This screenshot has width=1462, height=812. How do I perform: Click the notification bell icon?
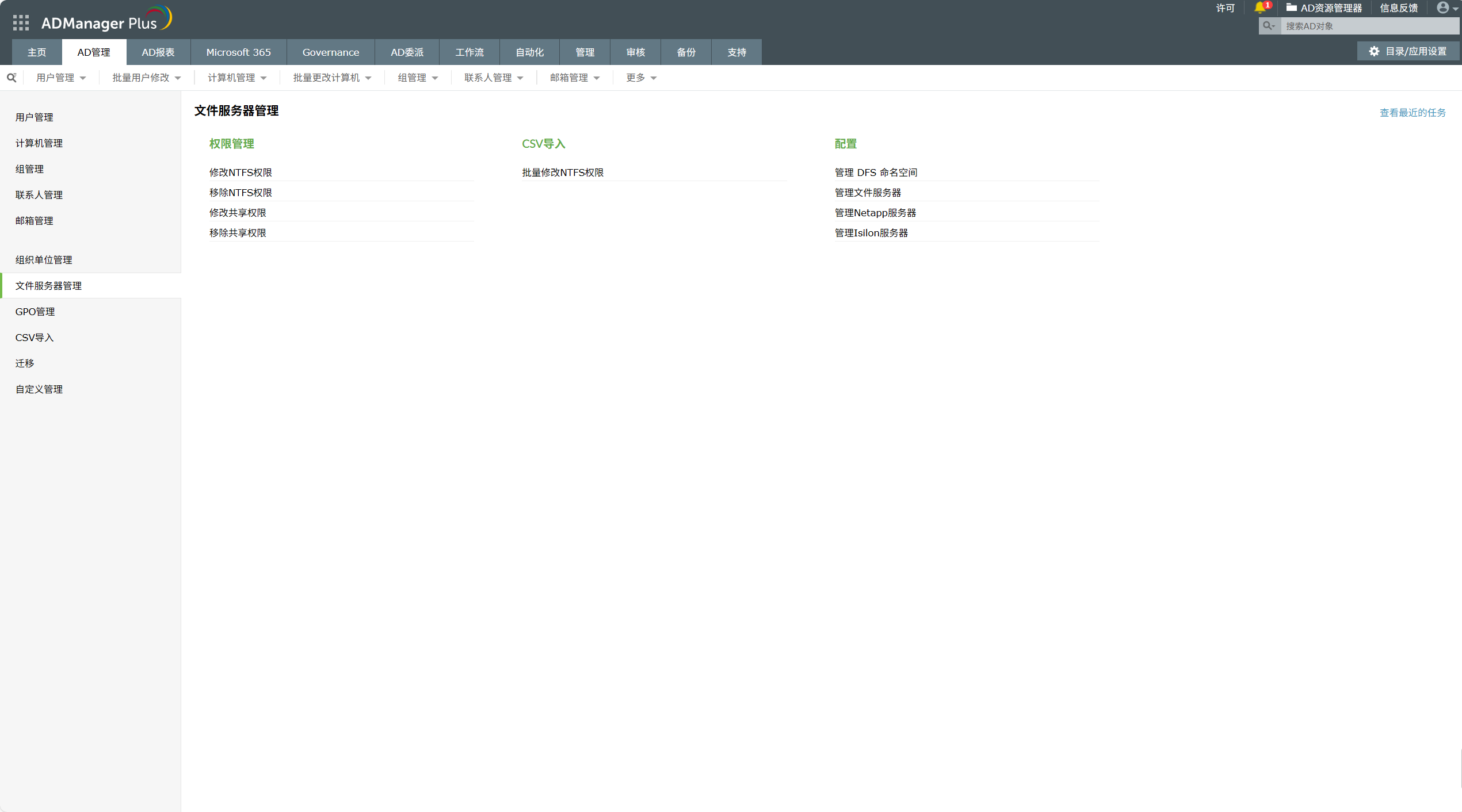(x=1259, y=7)
